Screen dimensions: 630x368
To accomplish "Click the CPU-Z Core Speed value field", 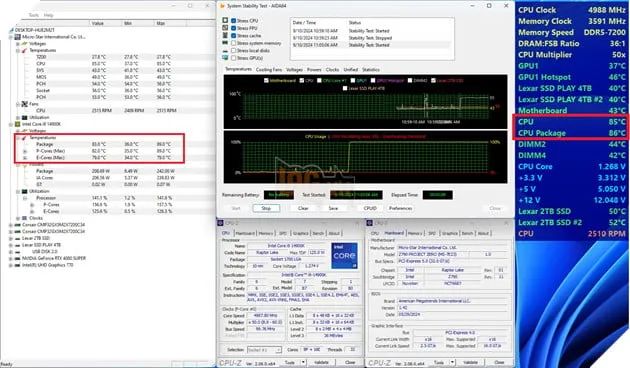I will (266, 316).
